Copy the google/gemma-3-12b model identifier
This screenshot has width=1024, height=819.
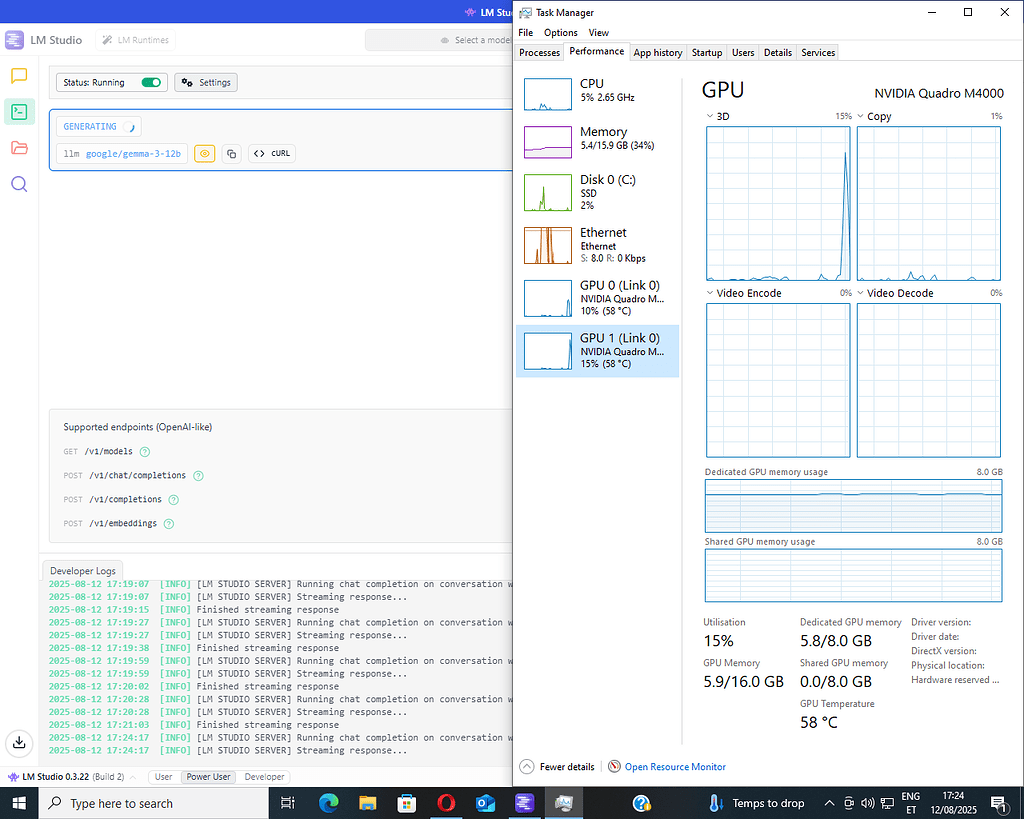point(231,154)
